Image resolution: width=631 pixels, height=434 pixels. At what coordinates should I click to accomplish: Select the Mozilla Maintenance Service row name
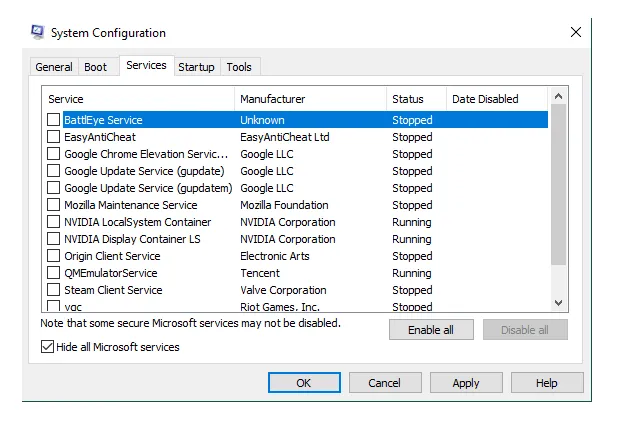(131, 205)
